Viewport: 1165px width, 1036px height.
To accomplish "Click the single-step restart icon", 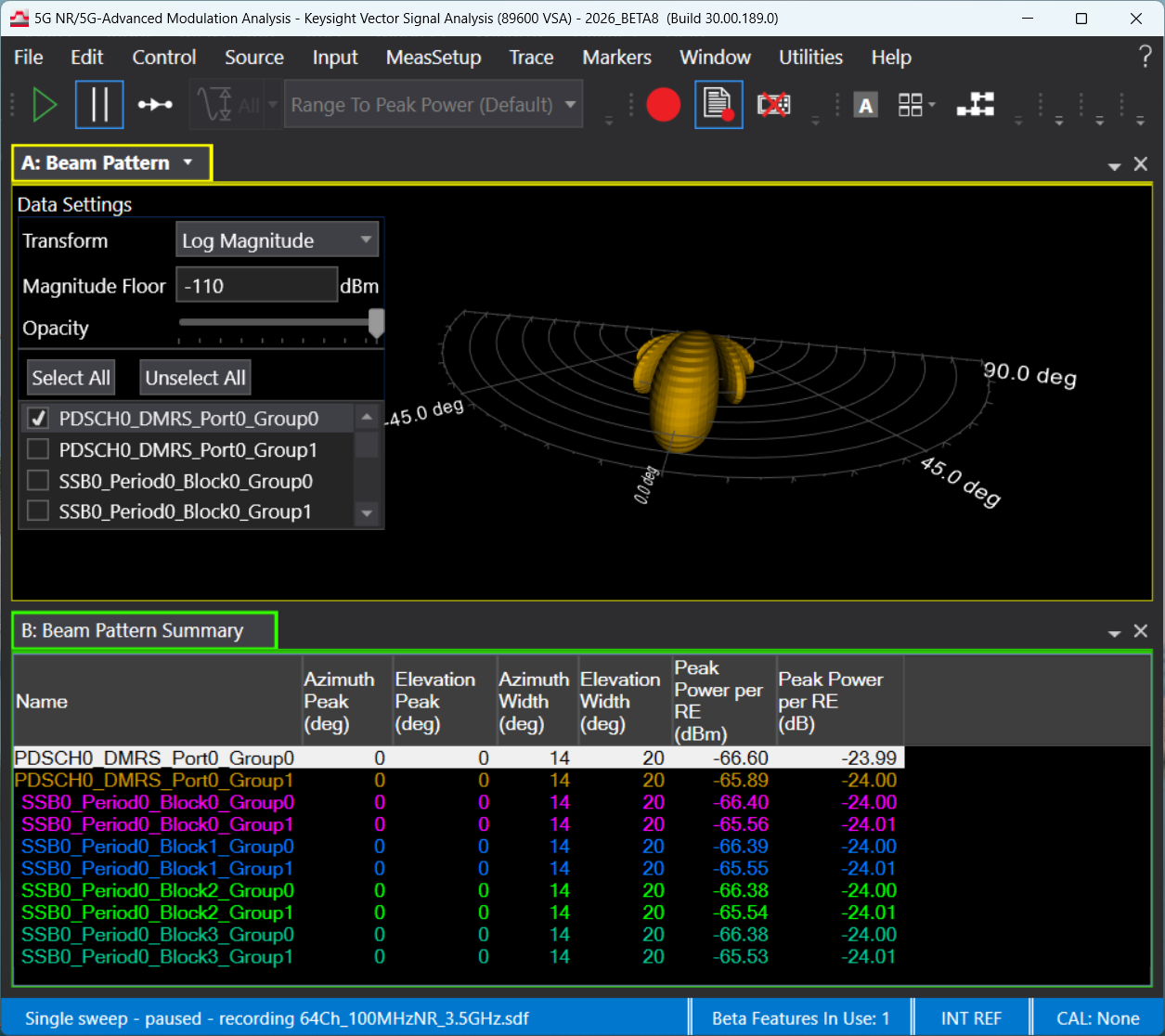I will 155,105.
